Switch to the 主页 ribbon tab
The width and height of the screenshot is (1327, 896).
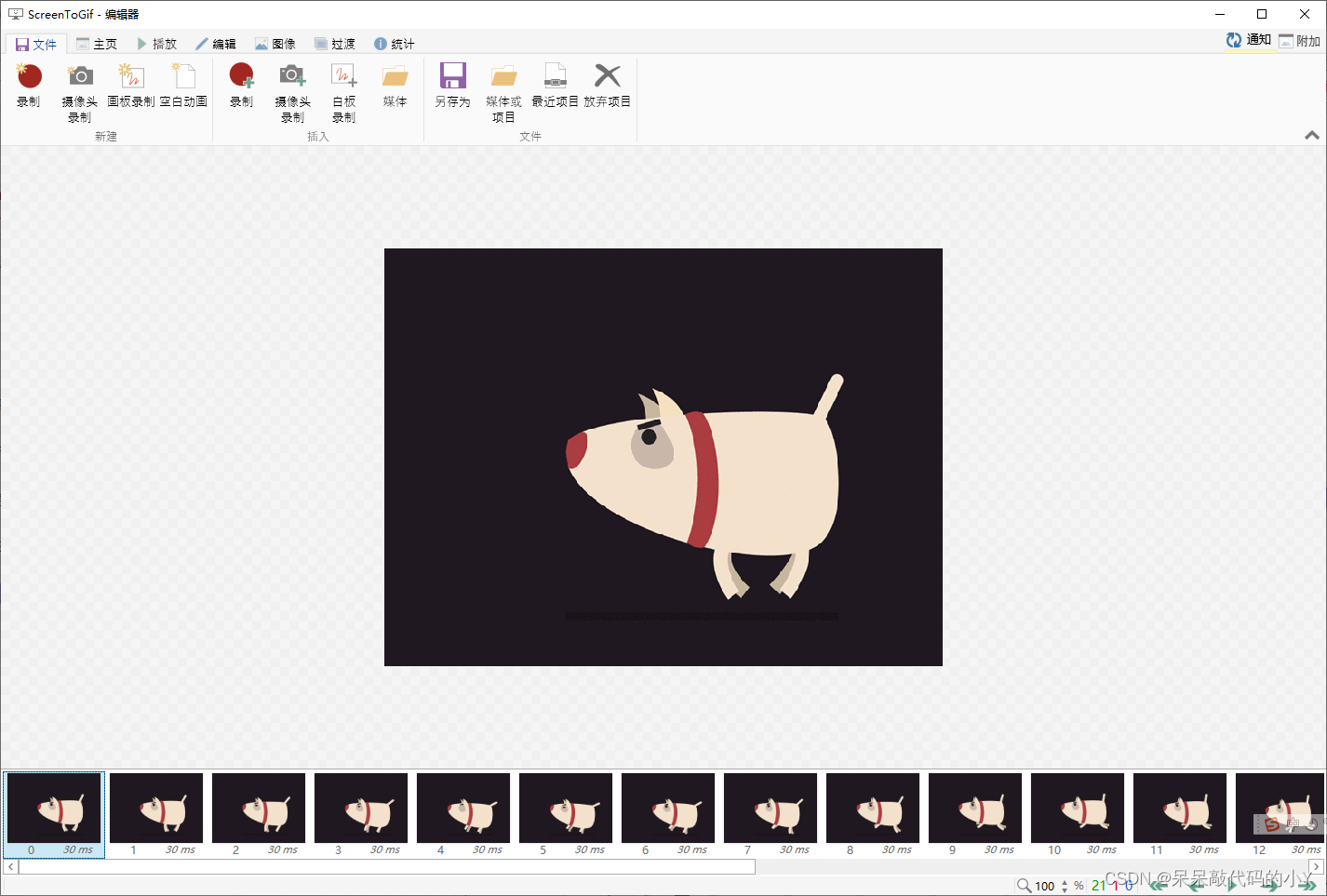coord(97,44)
